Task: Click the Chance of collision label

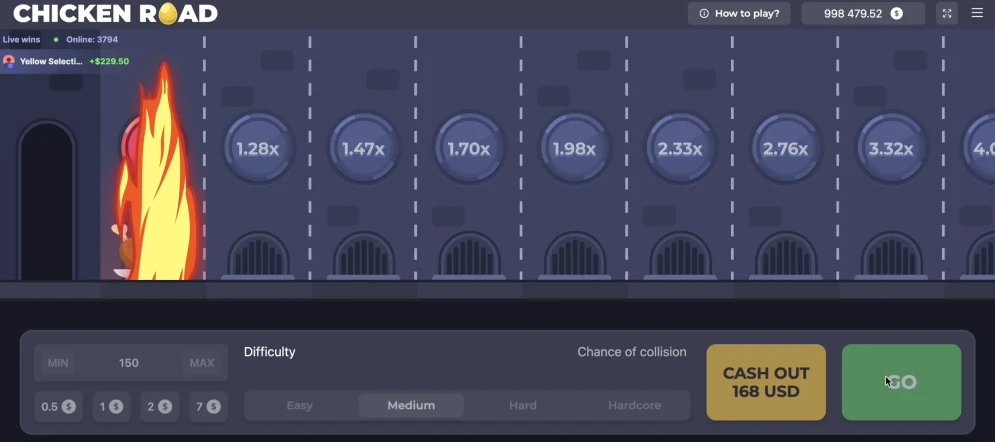Action: 632,352
